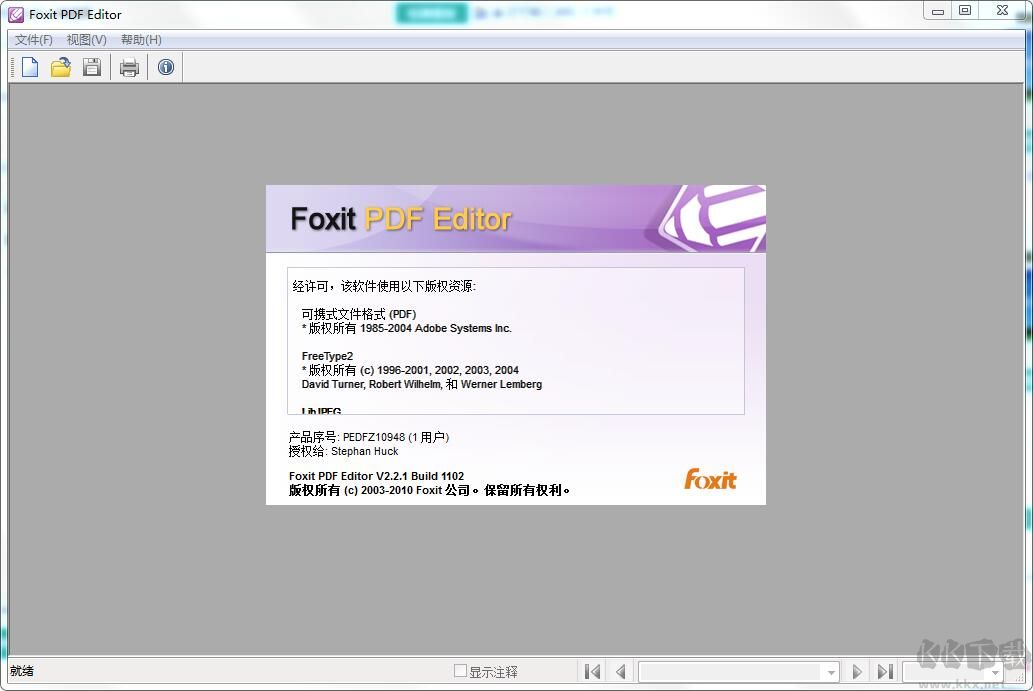Go to the next page
1033x691 pixels.
point(857,671)
